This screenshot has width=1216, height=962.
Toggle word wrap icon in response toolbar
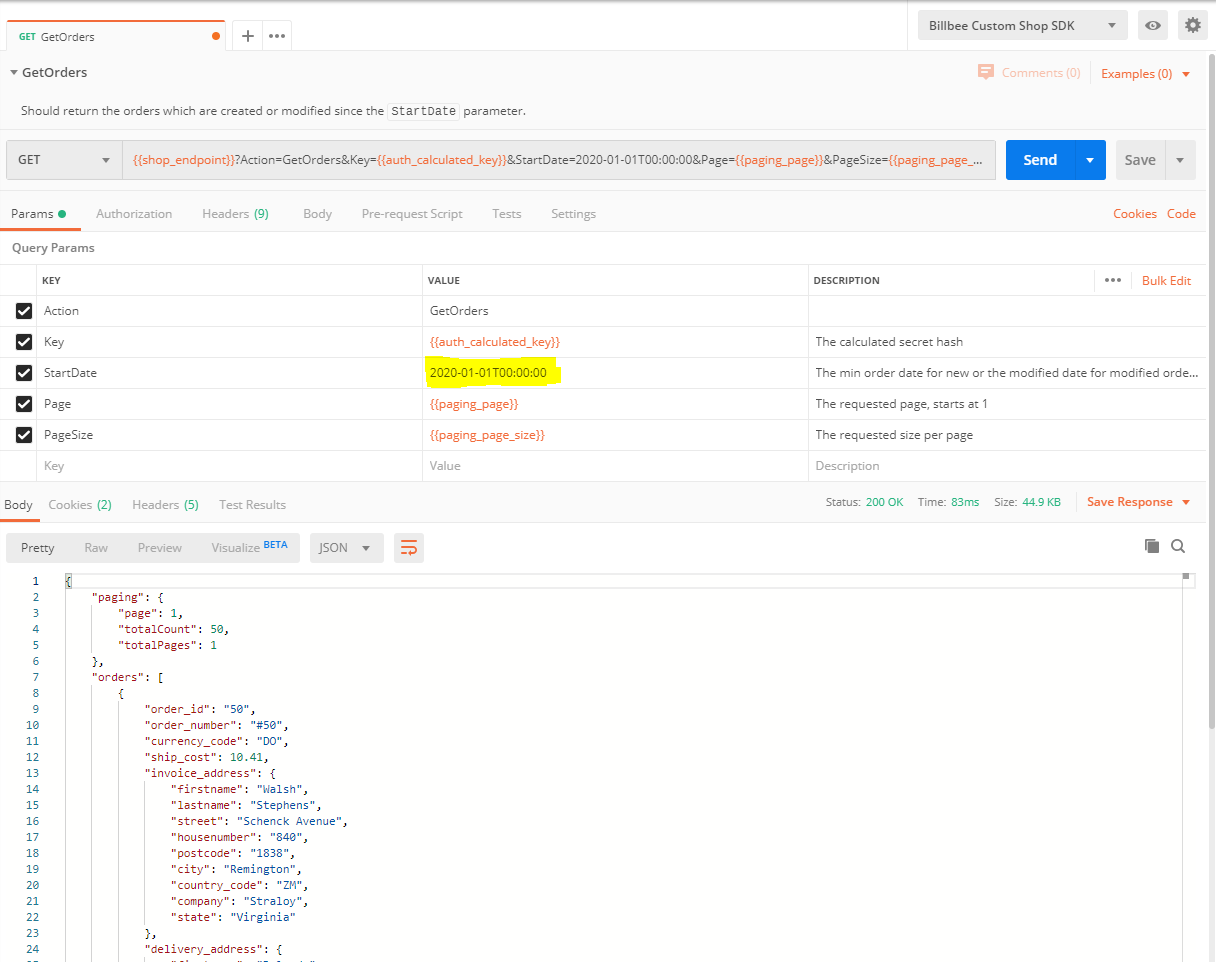coord(409,547)
